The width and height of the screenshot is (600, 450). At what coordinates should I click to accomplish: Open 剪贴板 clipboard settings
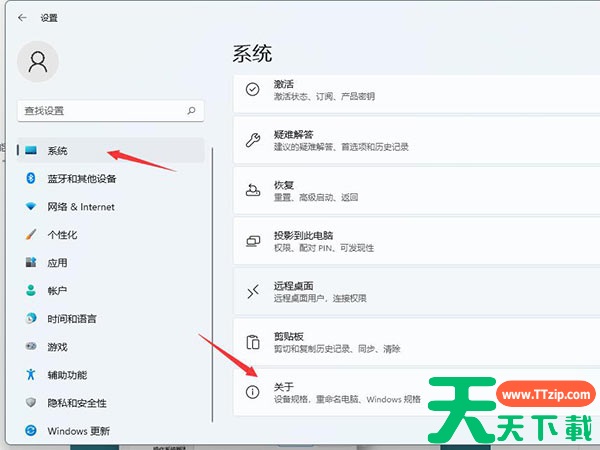tap(416, 342)
